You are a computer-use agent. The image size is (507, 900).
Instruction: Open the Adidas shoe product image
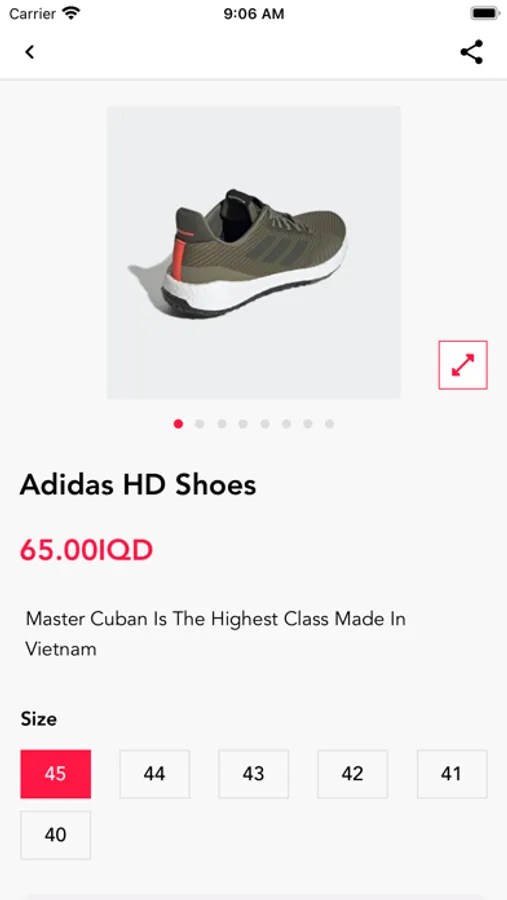coord(254,252)
